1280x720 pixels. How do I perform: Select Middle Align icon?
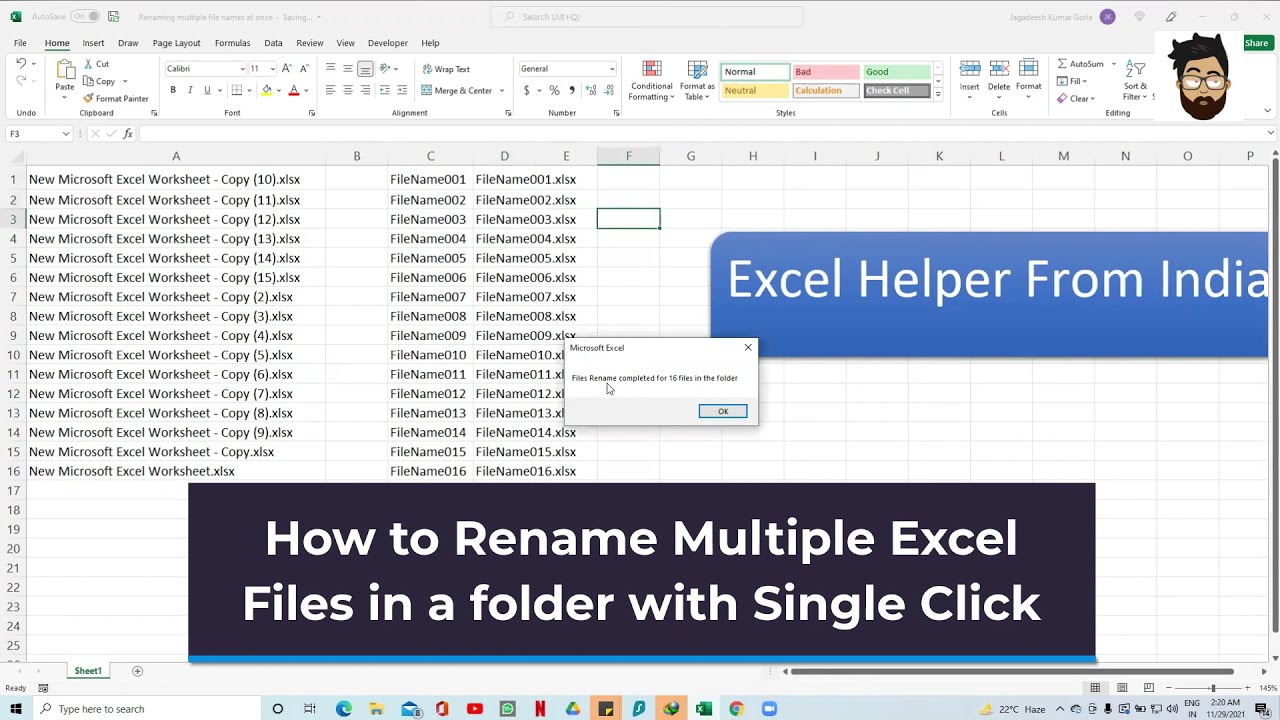click(x=348, y=68)
